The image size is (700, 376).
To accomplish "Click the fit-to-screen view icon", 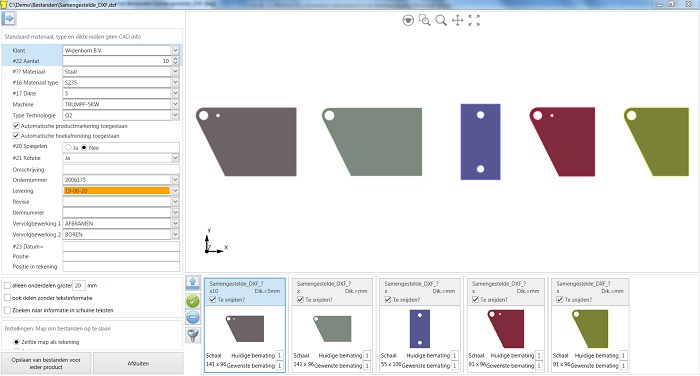I will point(474,20).
